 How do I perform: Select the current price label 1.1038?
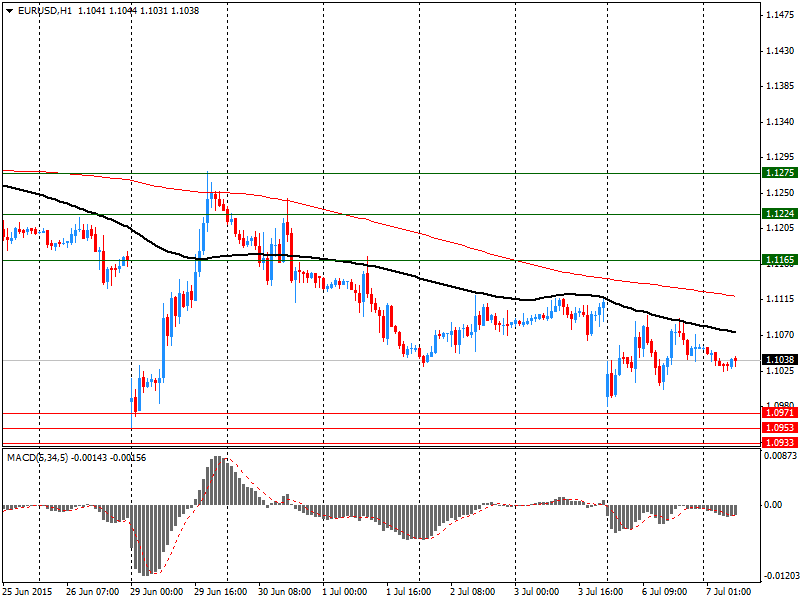coord(780,360)
